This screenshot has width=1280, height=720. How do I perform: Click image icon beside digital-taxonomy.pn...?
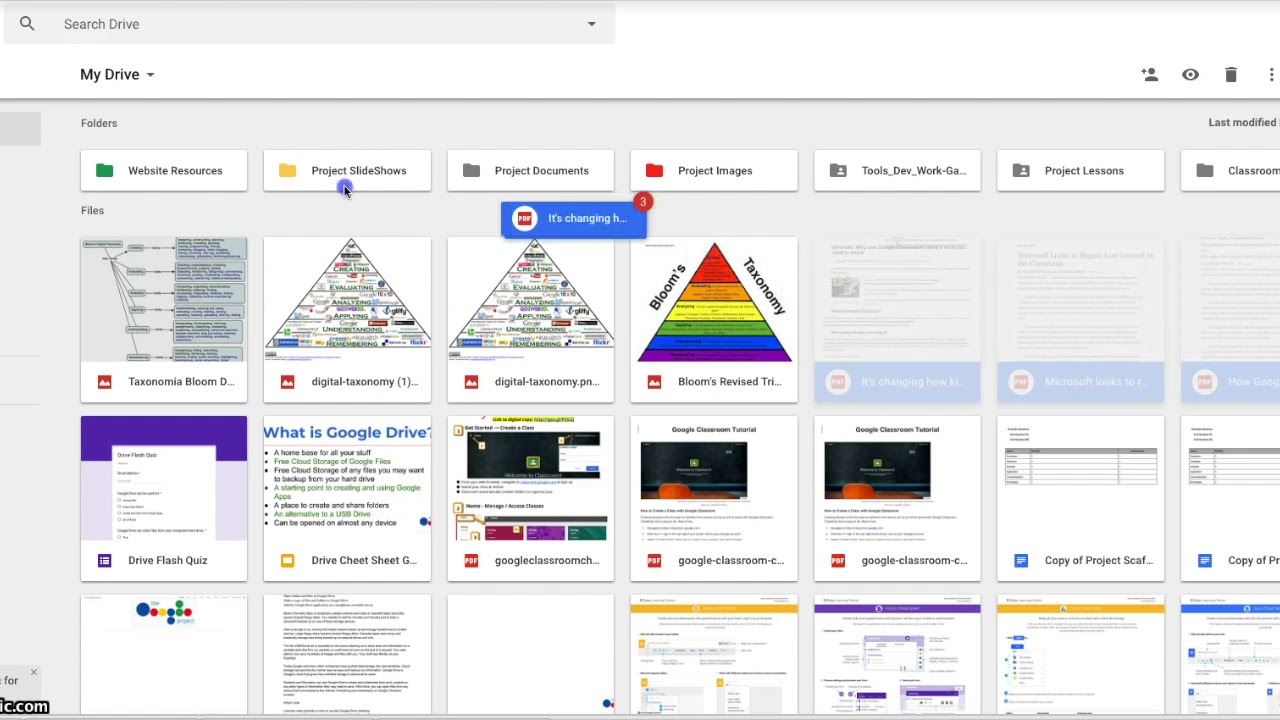(x=471, y=382)
